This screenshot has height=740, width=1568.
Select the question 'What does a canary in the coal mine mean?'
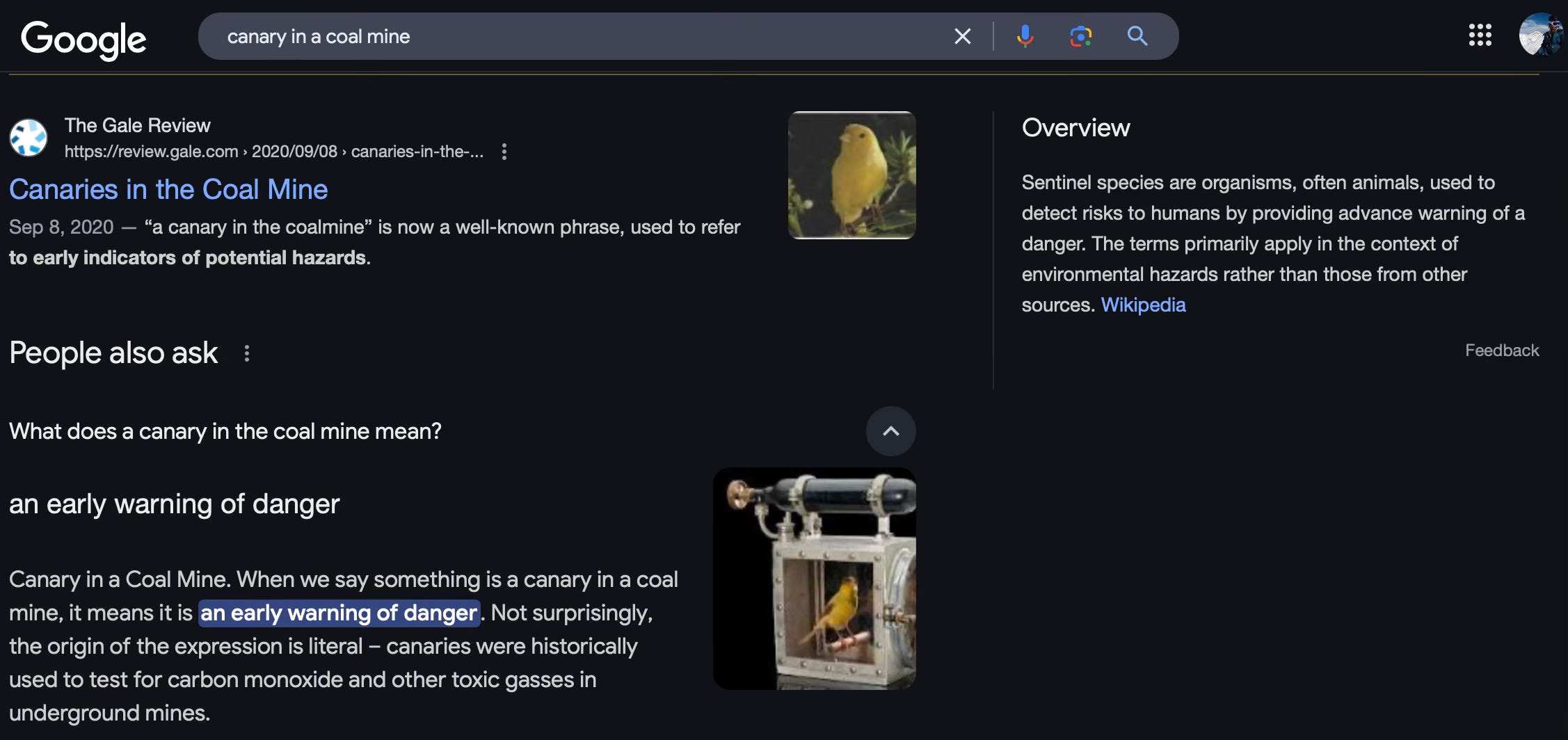click(x=225, y=431)
